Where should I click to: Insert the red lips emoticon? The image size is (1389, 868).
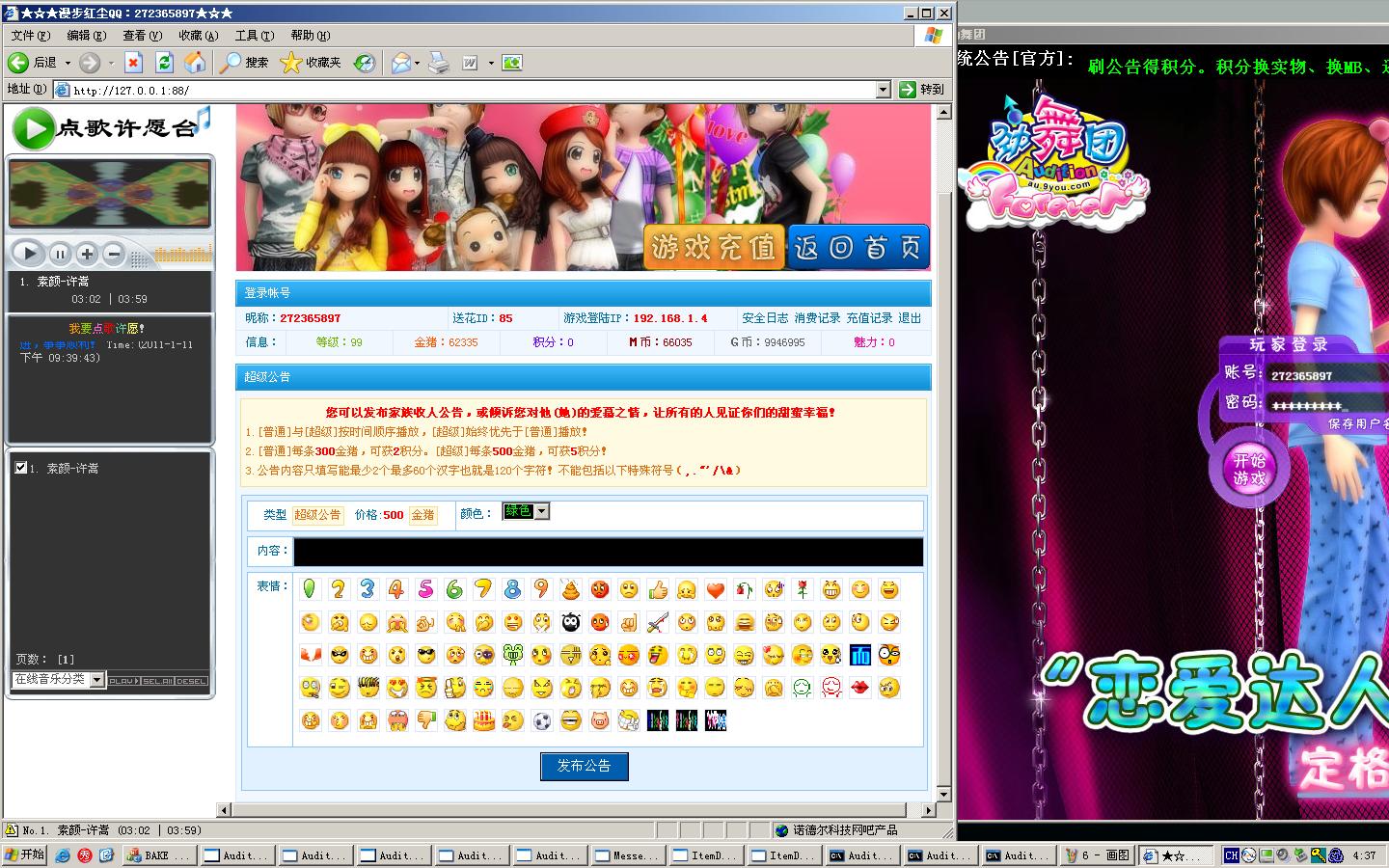[860, 688]
